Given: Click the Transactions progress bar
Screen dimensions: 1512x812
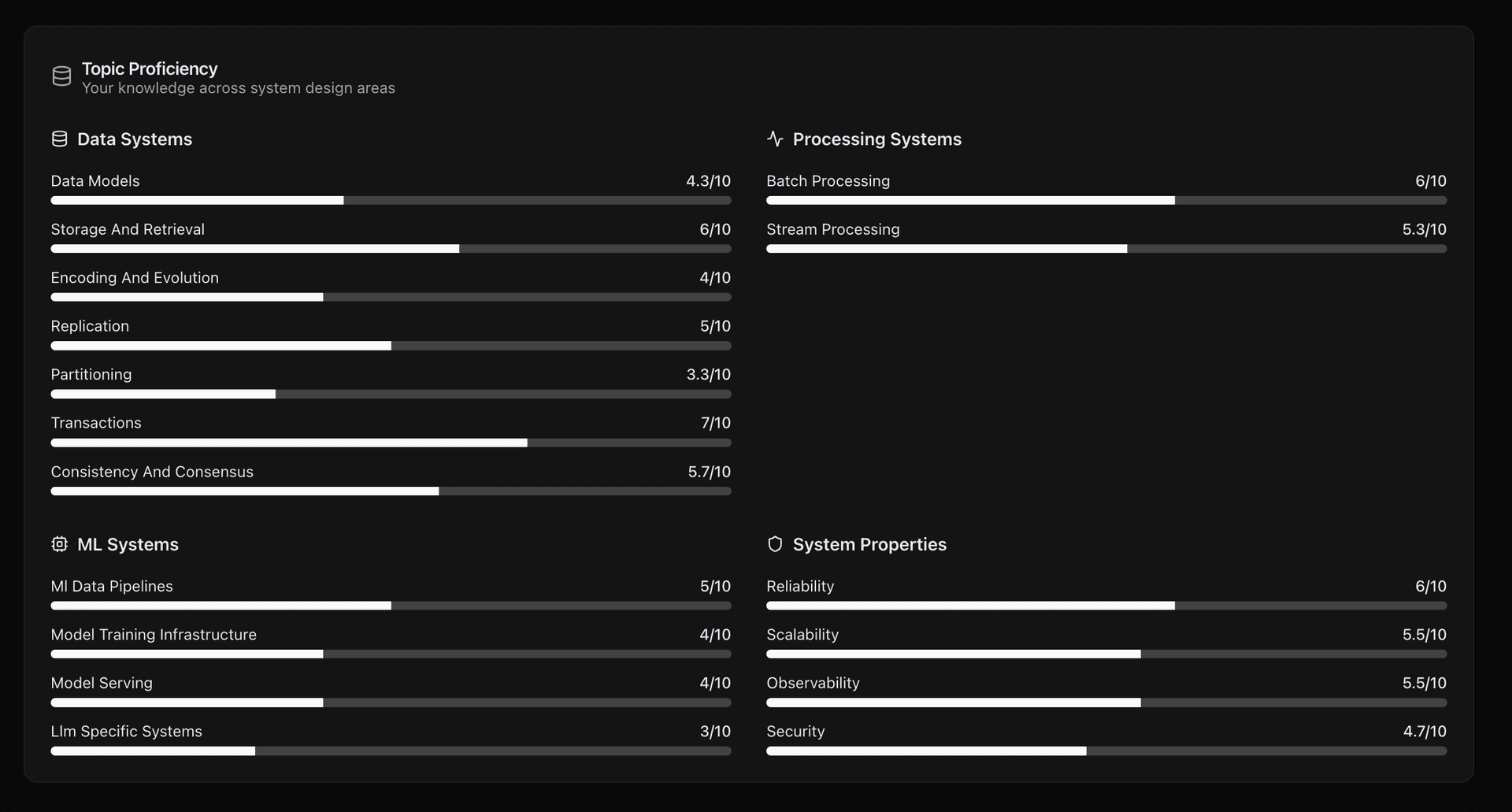Looking at the screenshot, I should tap(391, 443).
